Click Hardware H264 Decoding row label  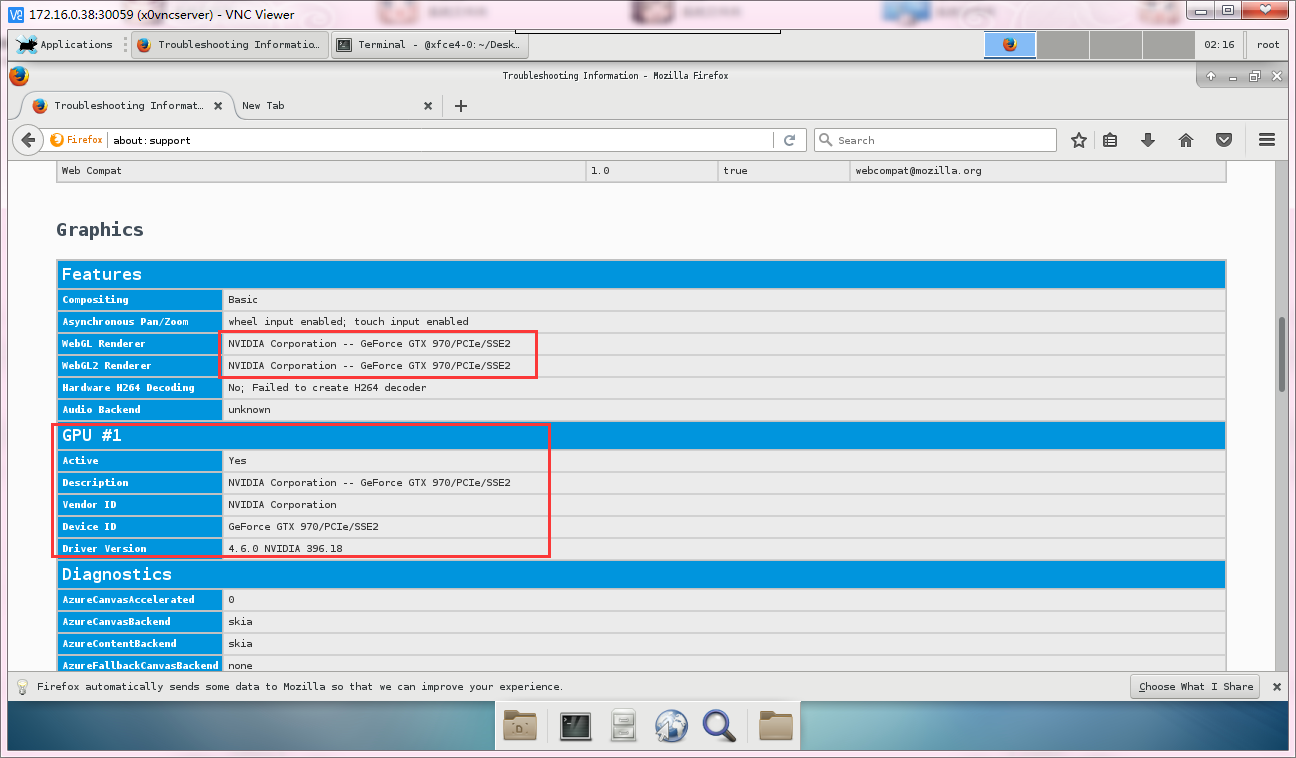pos(139,388)
